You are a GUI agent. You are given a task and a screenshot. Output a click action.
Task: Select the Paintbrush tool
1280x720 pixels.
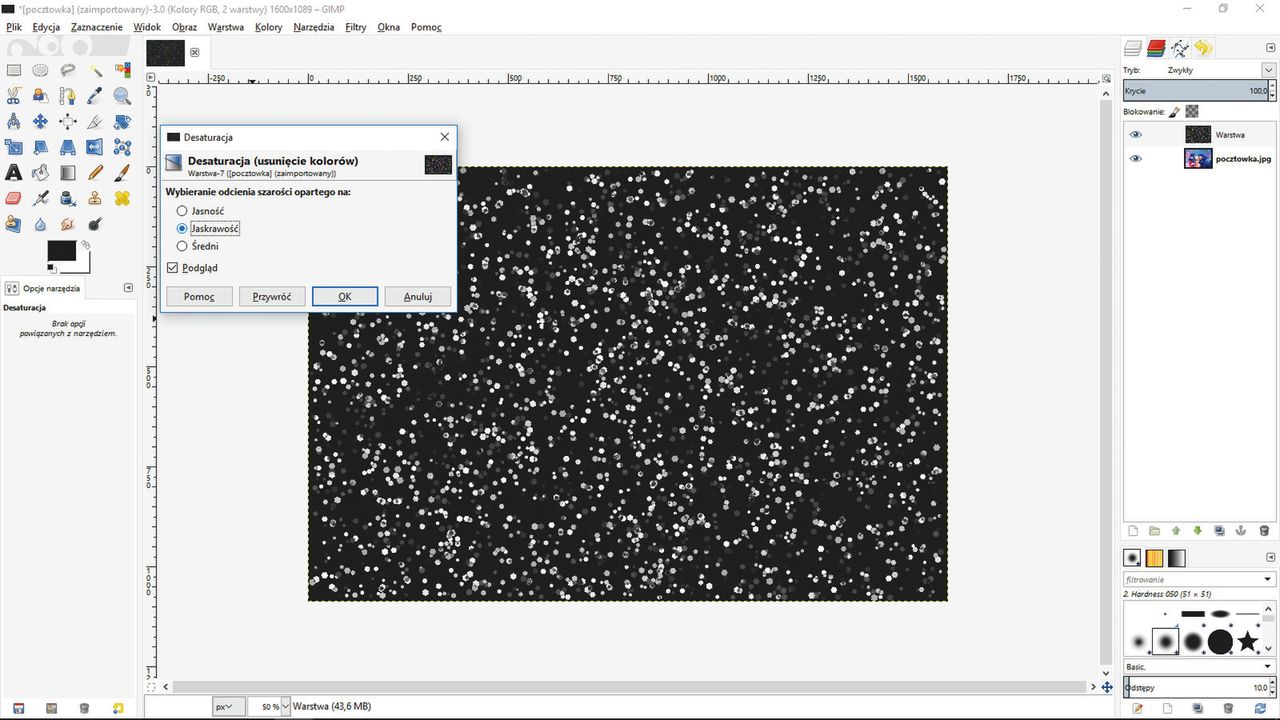[122, 174]
